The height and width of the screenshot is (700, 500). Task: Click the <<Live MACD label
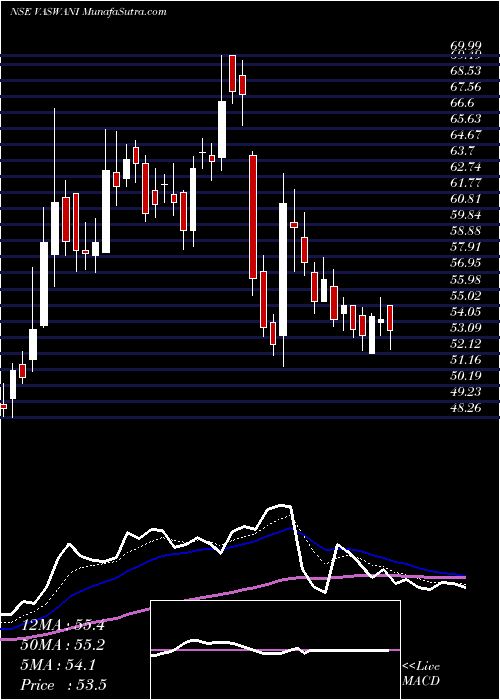421,674
